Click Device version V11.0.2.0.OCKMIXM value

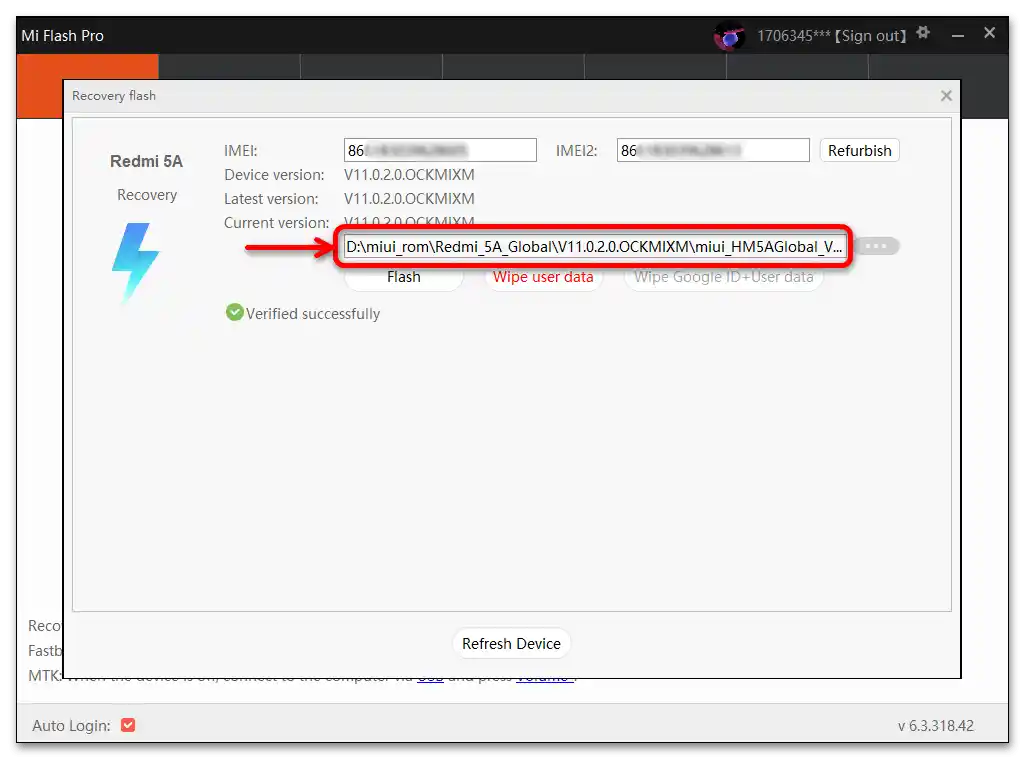409,175
